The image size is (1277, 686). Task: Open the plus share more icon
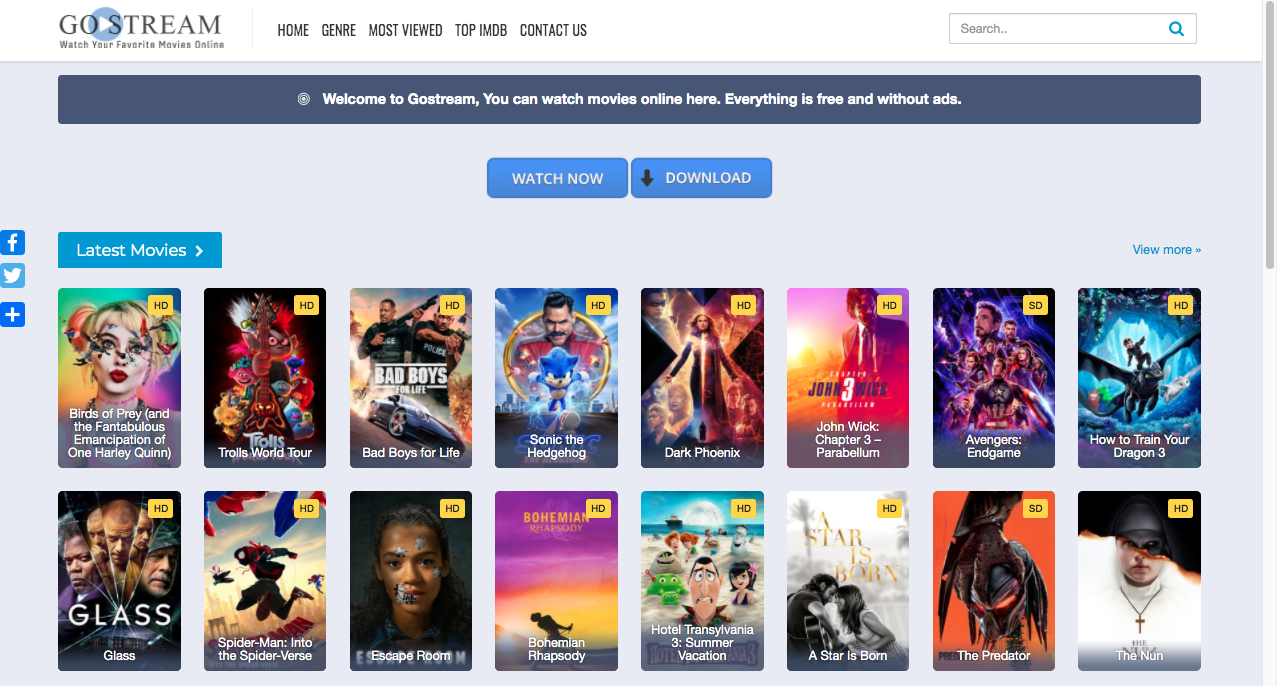[12, 315]
